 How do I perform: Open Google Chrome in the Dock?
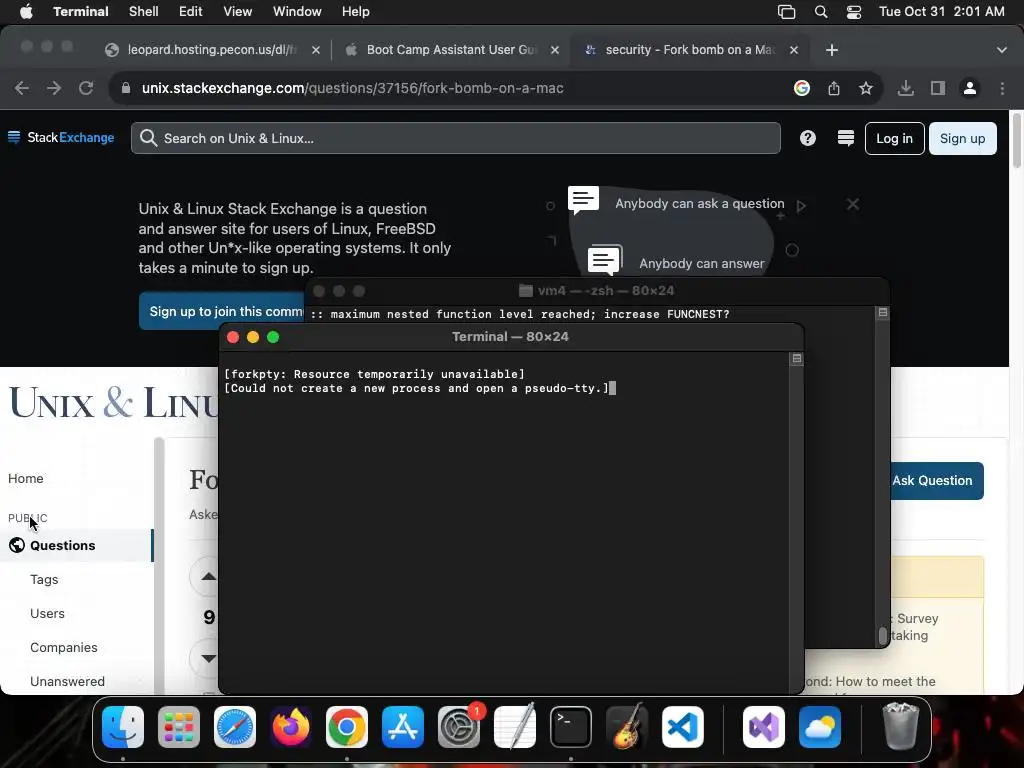click(347, 727)
